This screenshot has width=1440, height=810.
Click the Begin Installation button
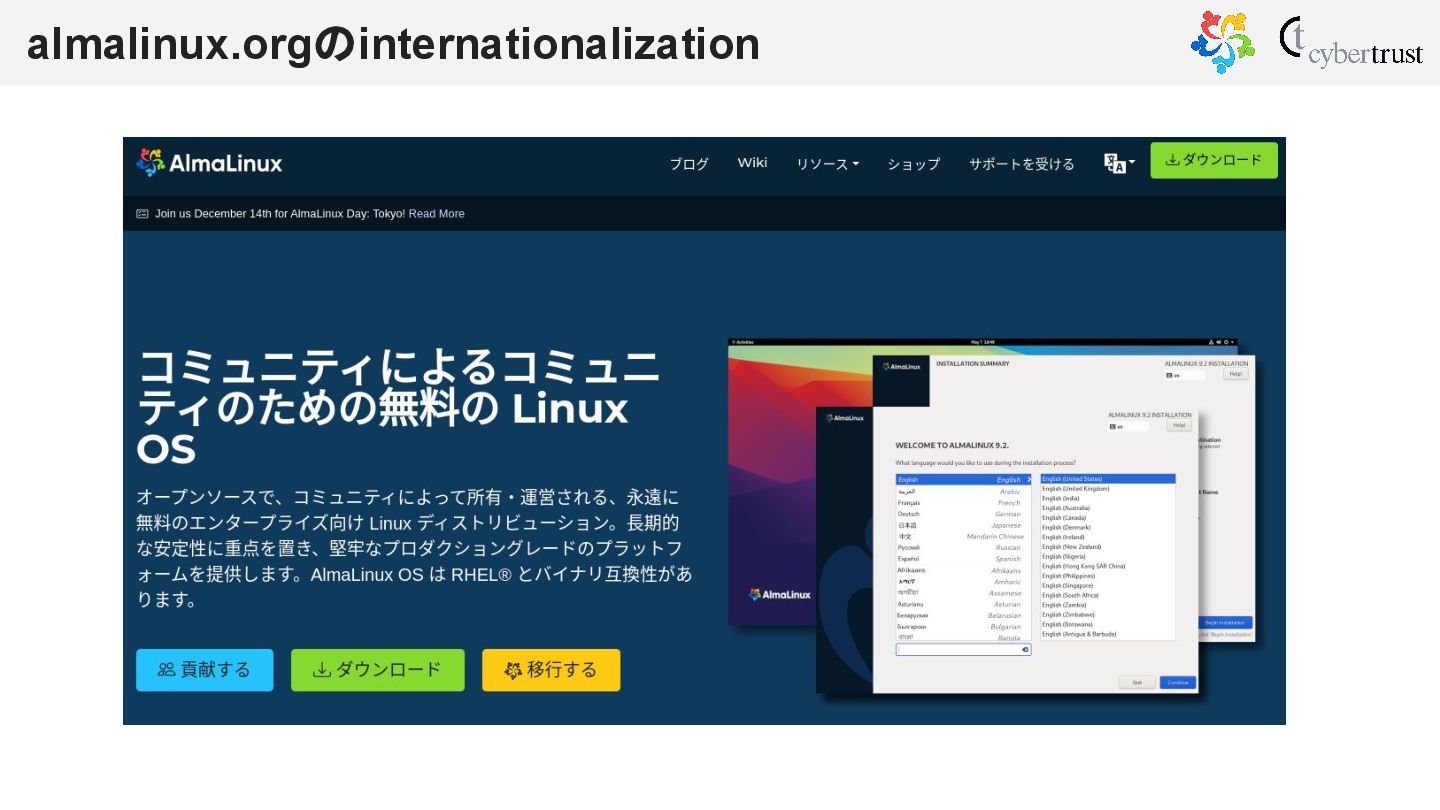click(1225, 623)
